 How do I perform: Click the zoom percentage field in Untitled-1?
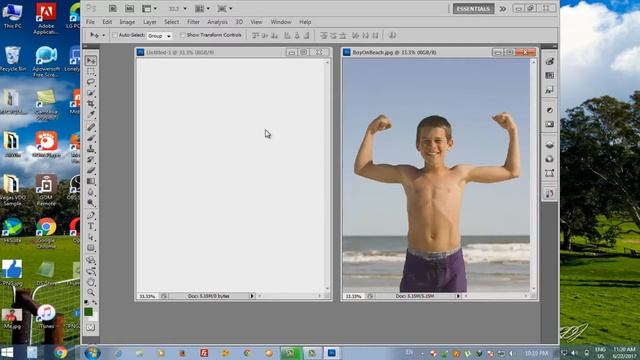147,296
